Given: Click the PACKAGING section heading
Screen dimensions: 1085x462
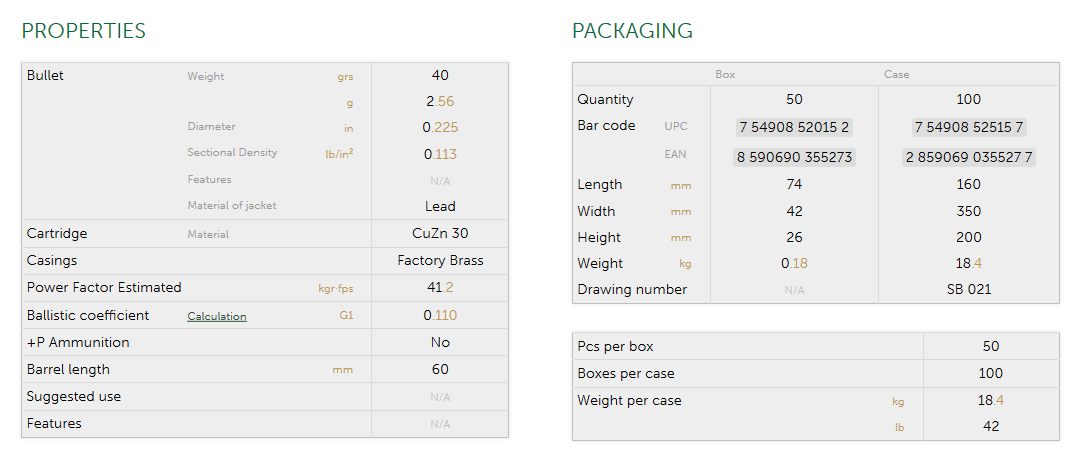Looking at the screenshot, I should (x=632, y=31).
